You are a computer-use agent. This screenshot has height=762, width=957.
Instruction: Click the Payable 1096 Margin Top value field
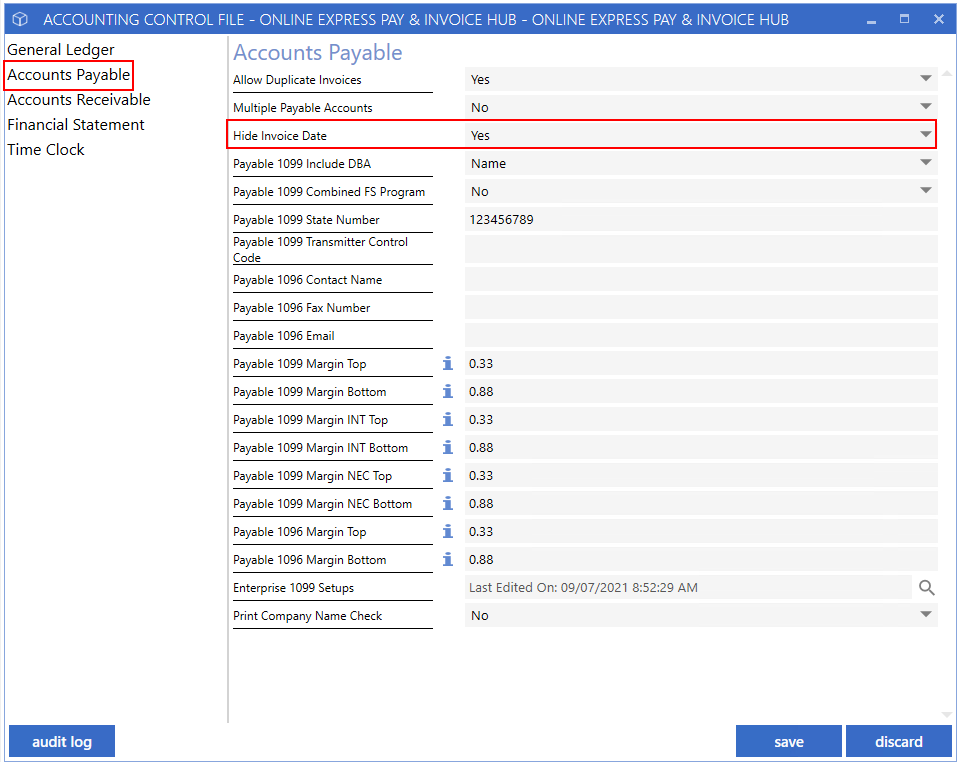701,532
